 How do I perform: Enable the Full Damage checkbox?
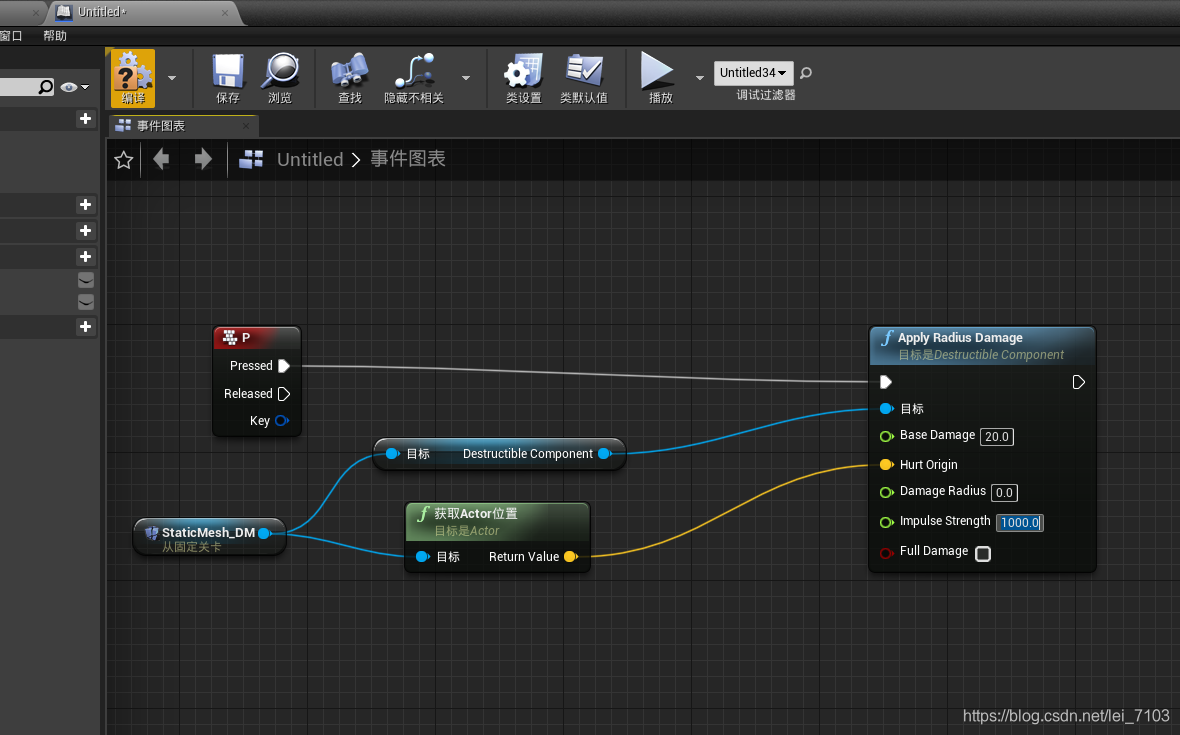pyautogui.click(x=983, y=554)
